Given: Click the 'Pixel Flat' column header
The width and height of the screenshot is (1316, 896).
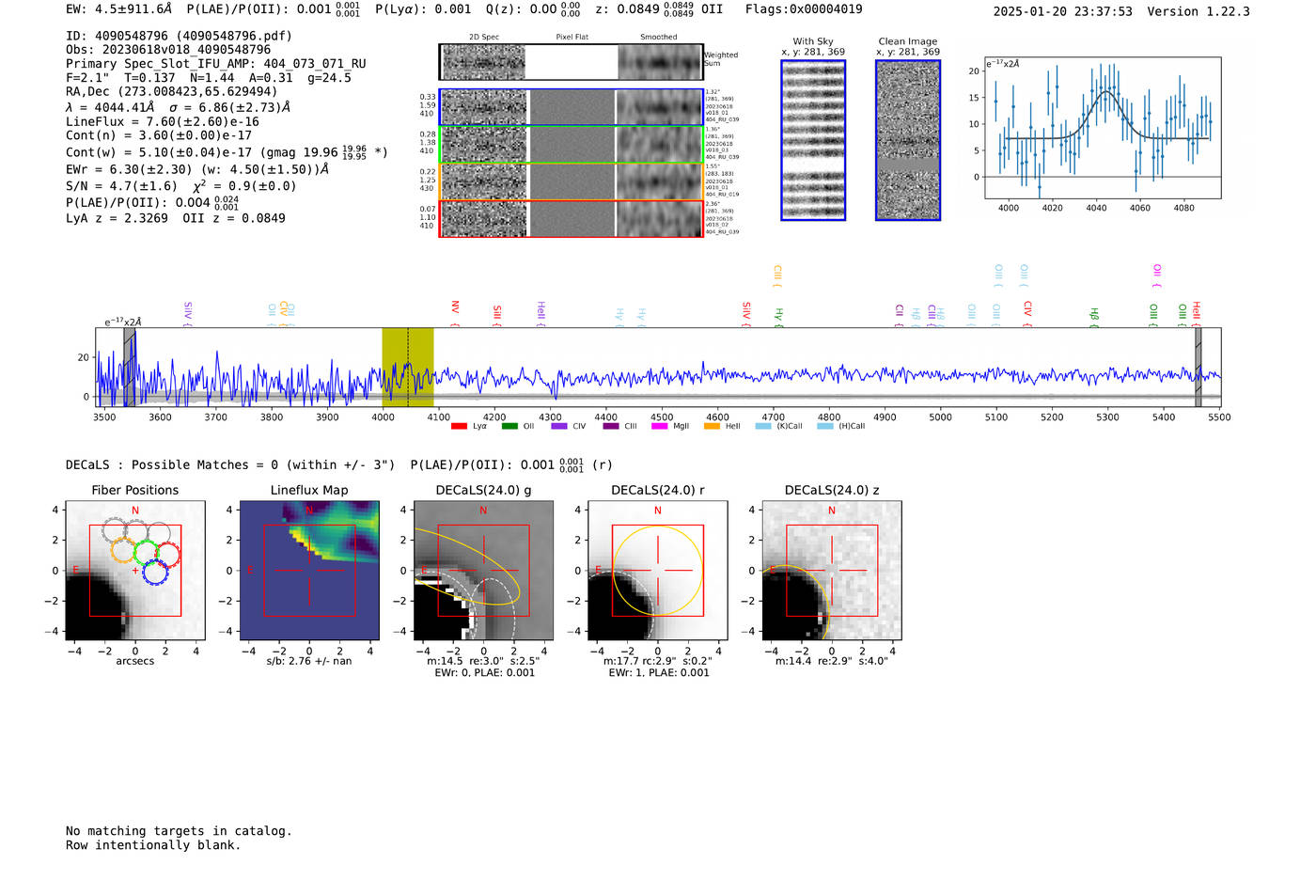Looking at the screenshot, I should click(572, 38).
